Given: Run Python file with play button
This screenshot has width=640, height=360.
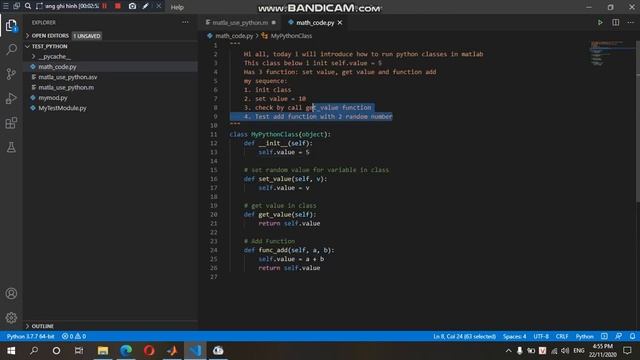Looking at the screenshot, I should pyautogui.click(x=600, y=22).
